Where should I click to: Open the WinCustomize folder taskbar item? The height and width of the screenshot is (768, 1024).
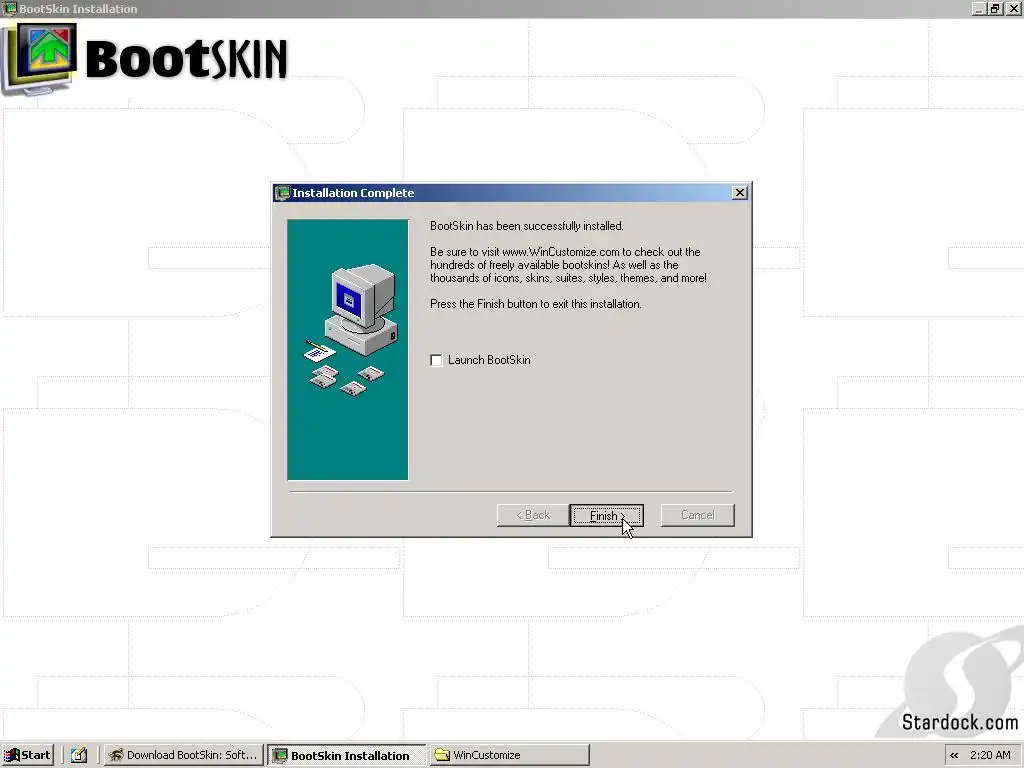pyautogui.click(x=509, y=755)
